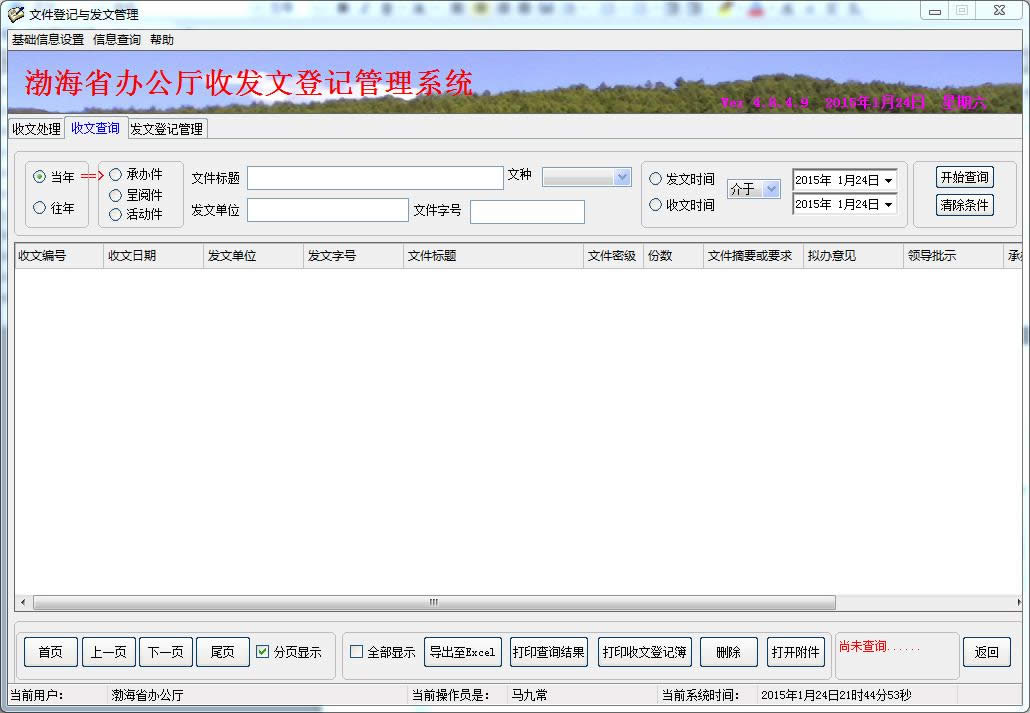Toggle the 分页显示 checkbox
This screenshot has height=713, width=1030.
[x=263, y=652]
